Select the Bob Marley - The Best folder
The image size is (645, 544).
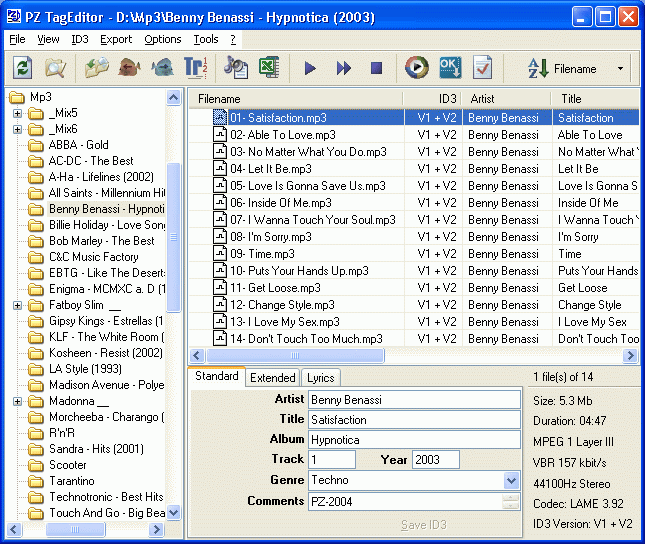(x=102, y=241)
